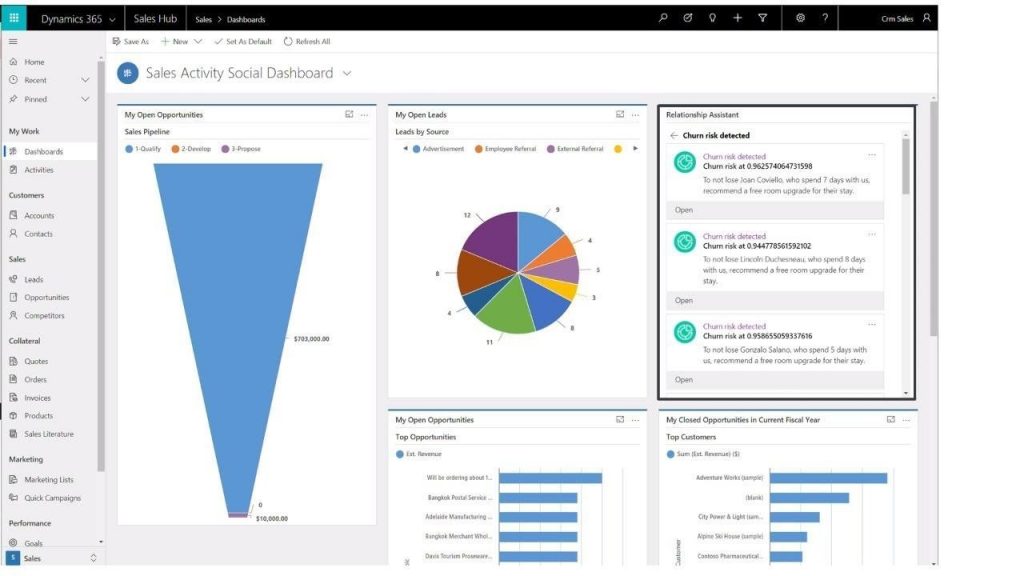
Task: Go back in Relationship Assistant panel
Action: coord(673,135)
